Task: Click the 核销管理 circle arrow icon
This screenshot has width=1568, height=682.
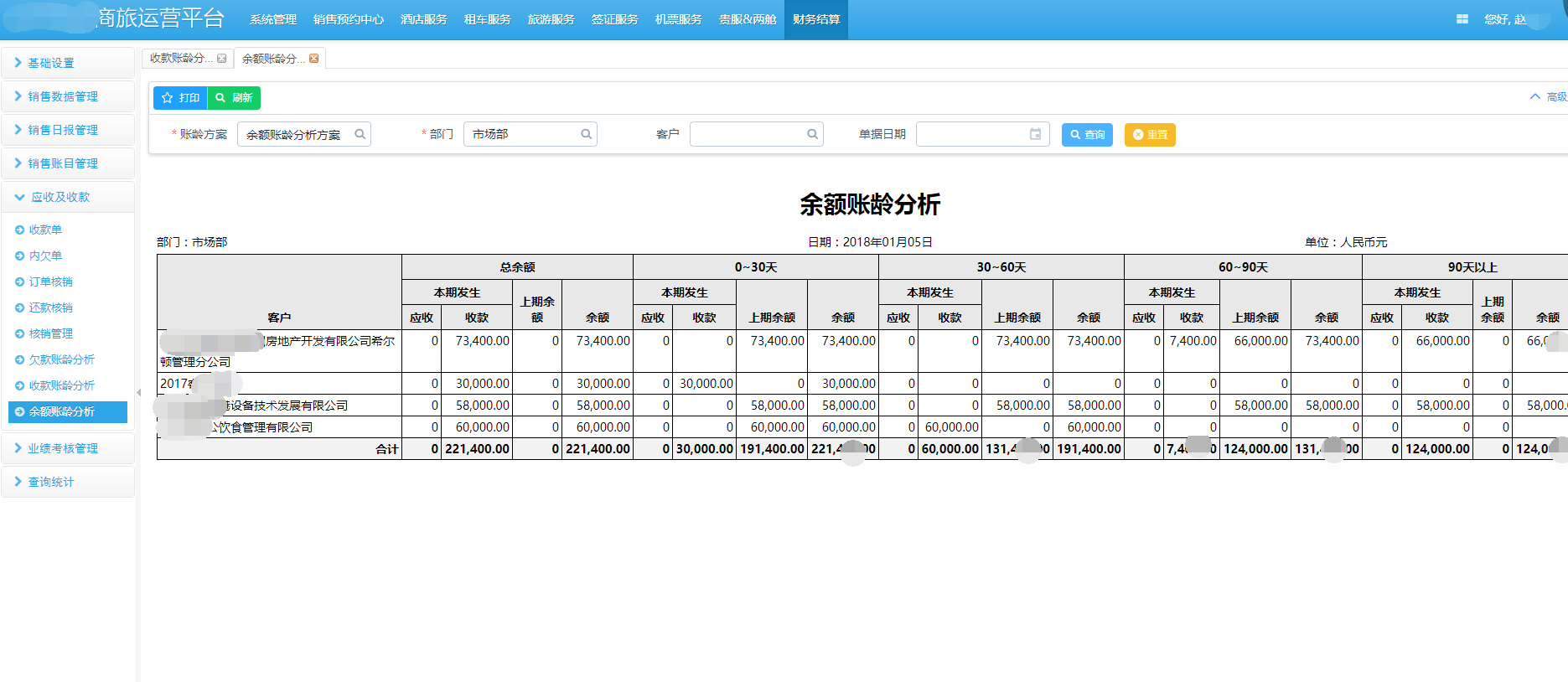Action: click(x=19, y=333)
